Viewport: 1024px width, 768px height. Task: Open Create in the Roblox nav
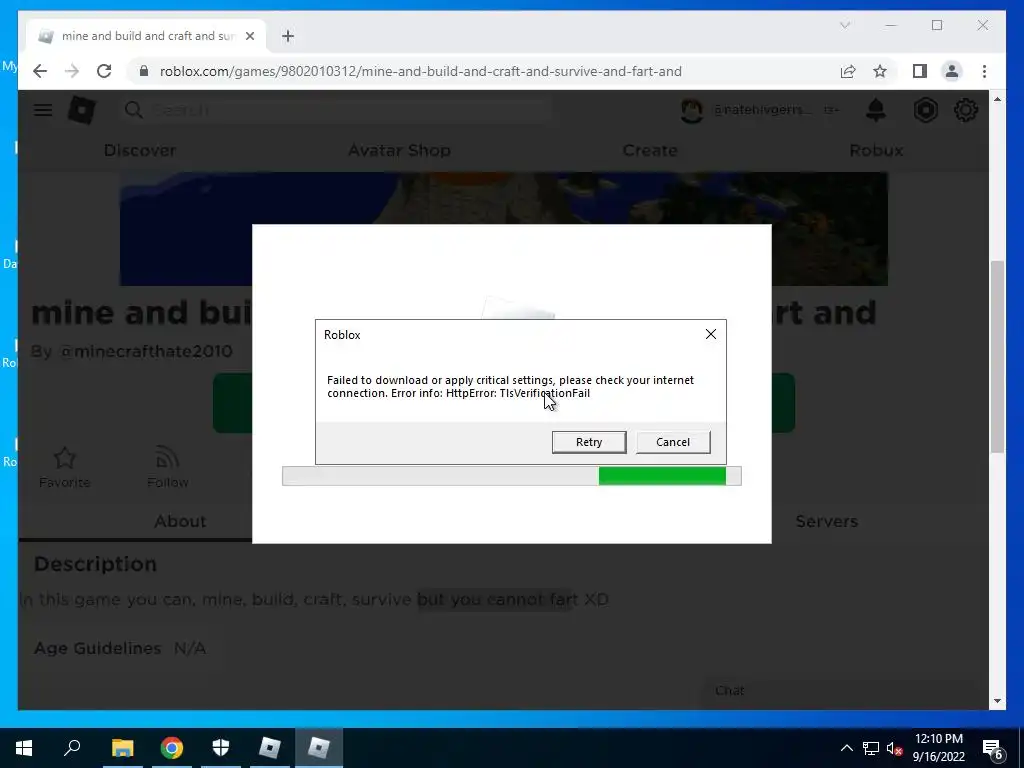(x=650, y=150)
